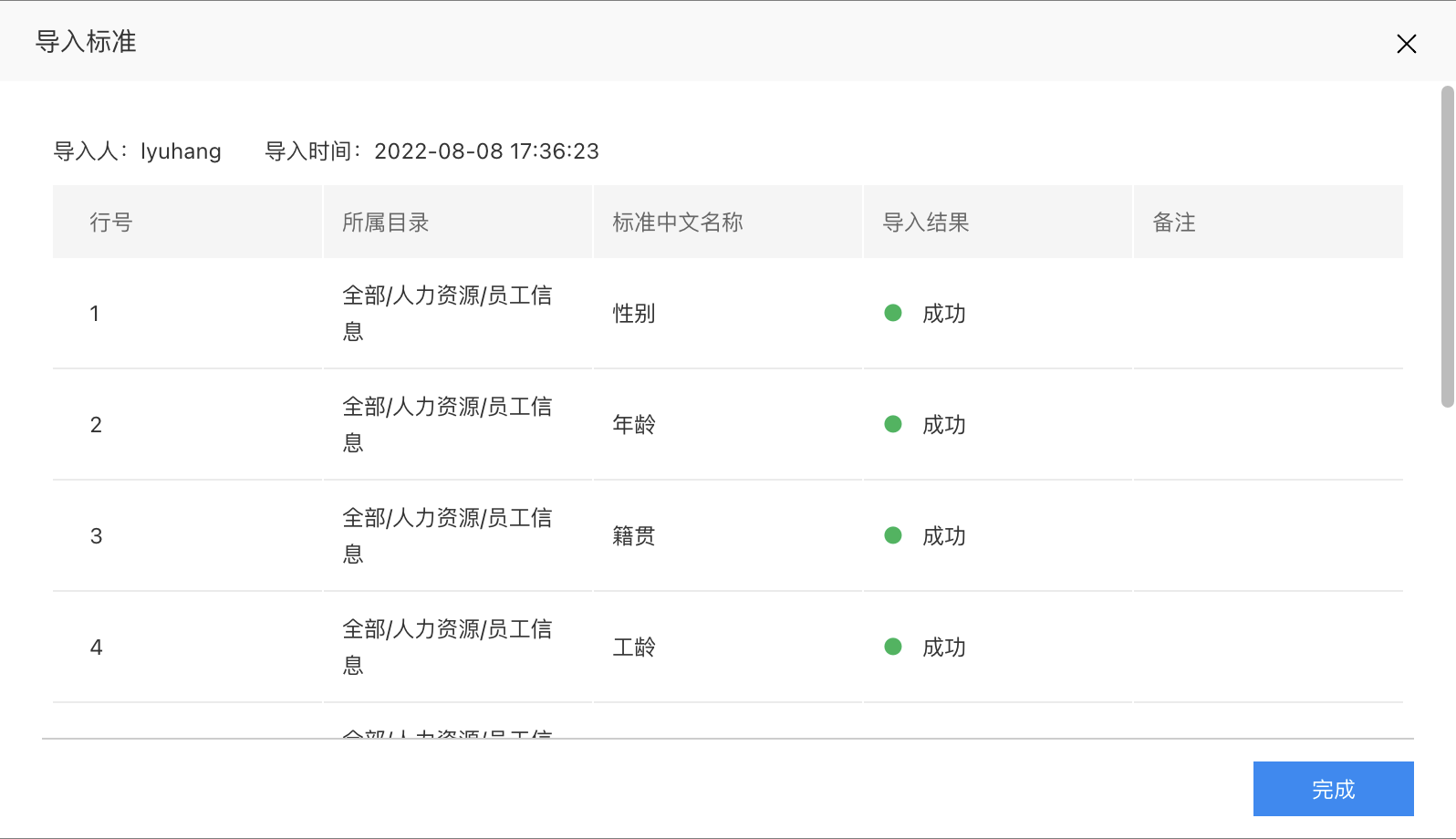
Task: Click the 导入标准 dialog title
Action: (86, 42)
